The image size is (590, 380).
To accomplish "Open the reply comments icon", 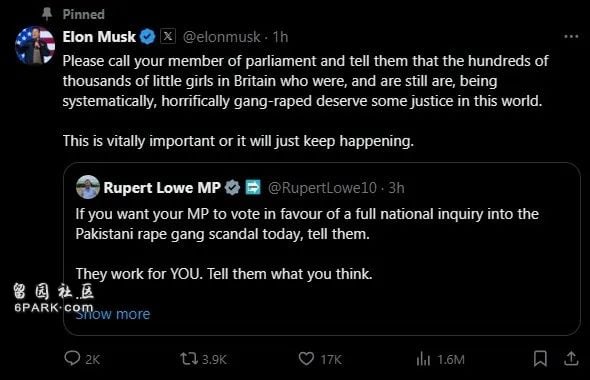I will coord(72,358).
